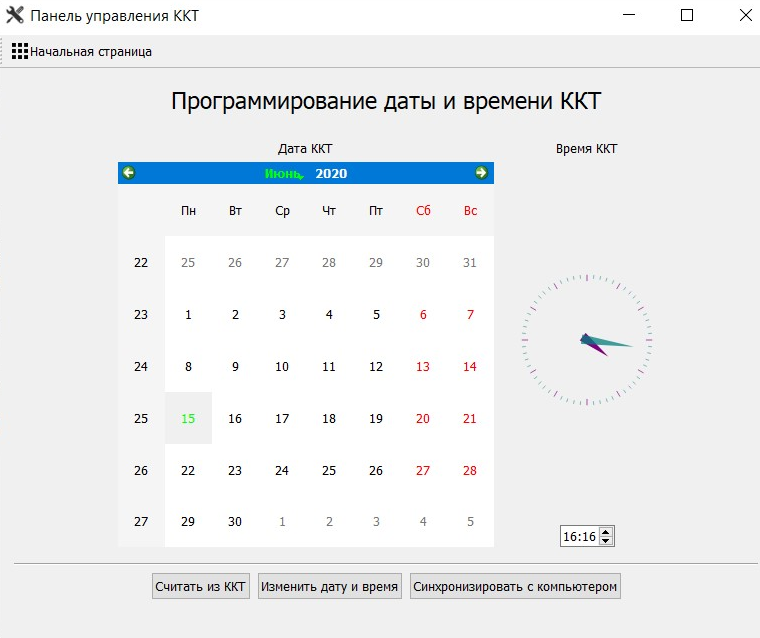
Task: Select June 30 in the calendar
Action: click(235, 522)
